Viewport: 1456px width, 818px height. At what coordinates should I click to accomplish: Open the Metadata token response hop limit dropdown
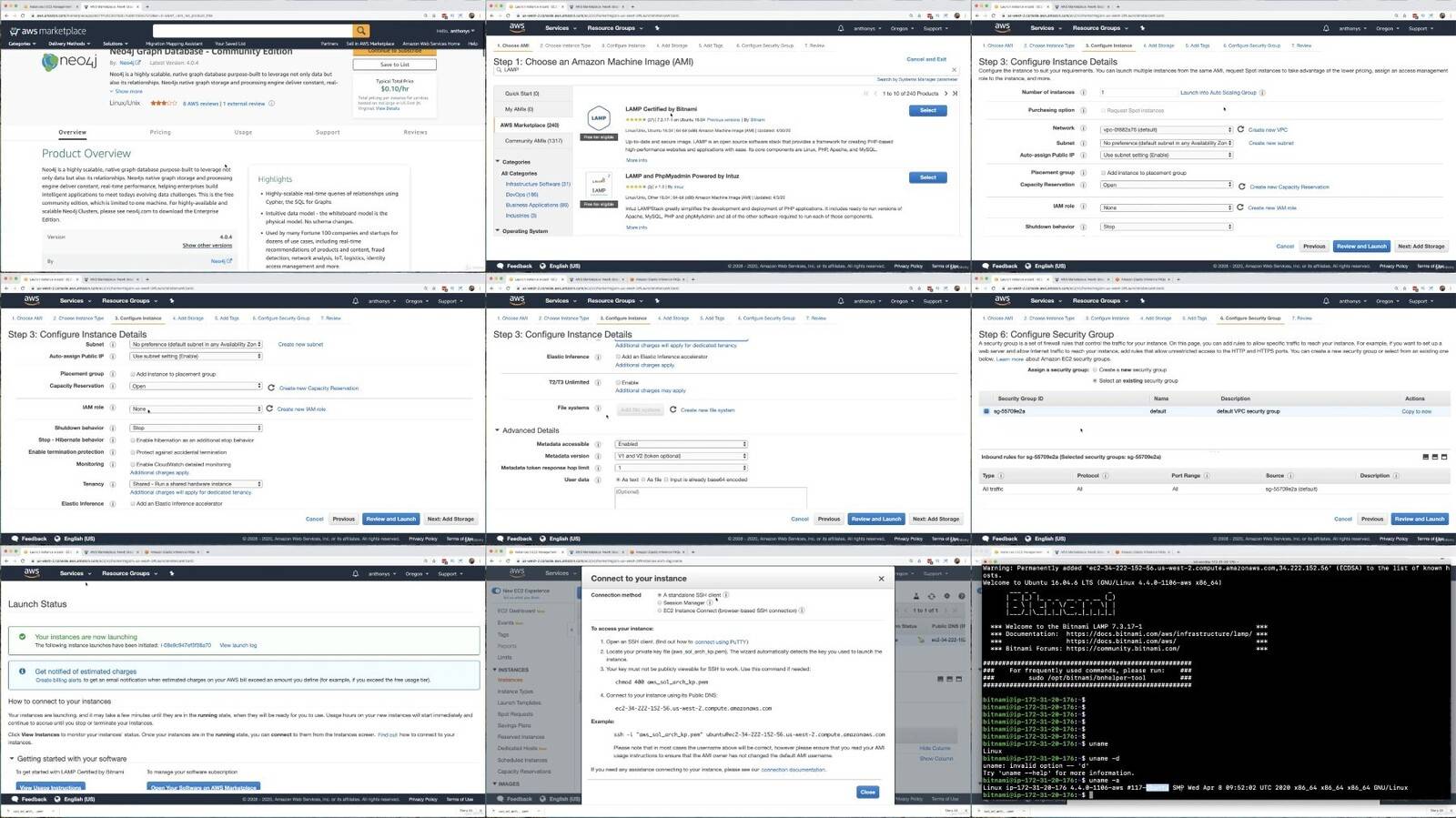681,468
